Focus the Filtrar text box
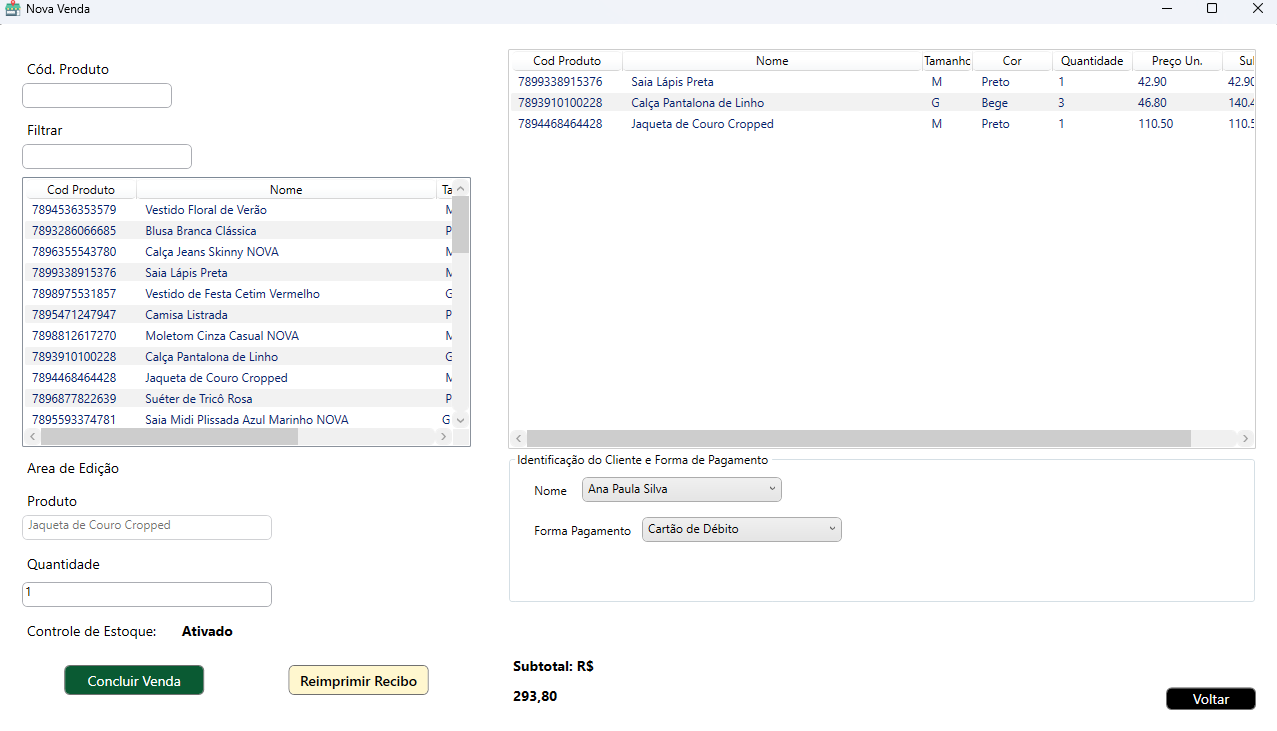 tap(107, 157)
